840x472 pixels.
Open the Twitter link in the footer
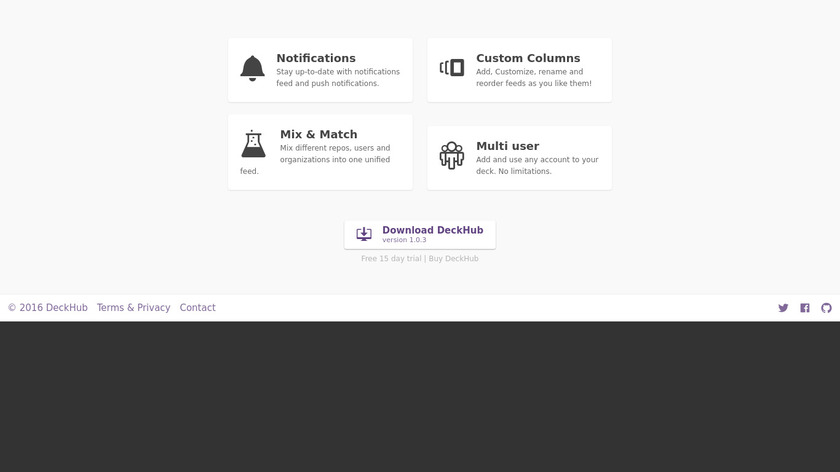[x=783, y=308]
